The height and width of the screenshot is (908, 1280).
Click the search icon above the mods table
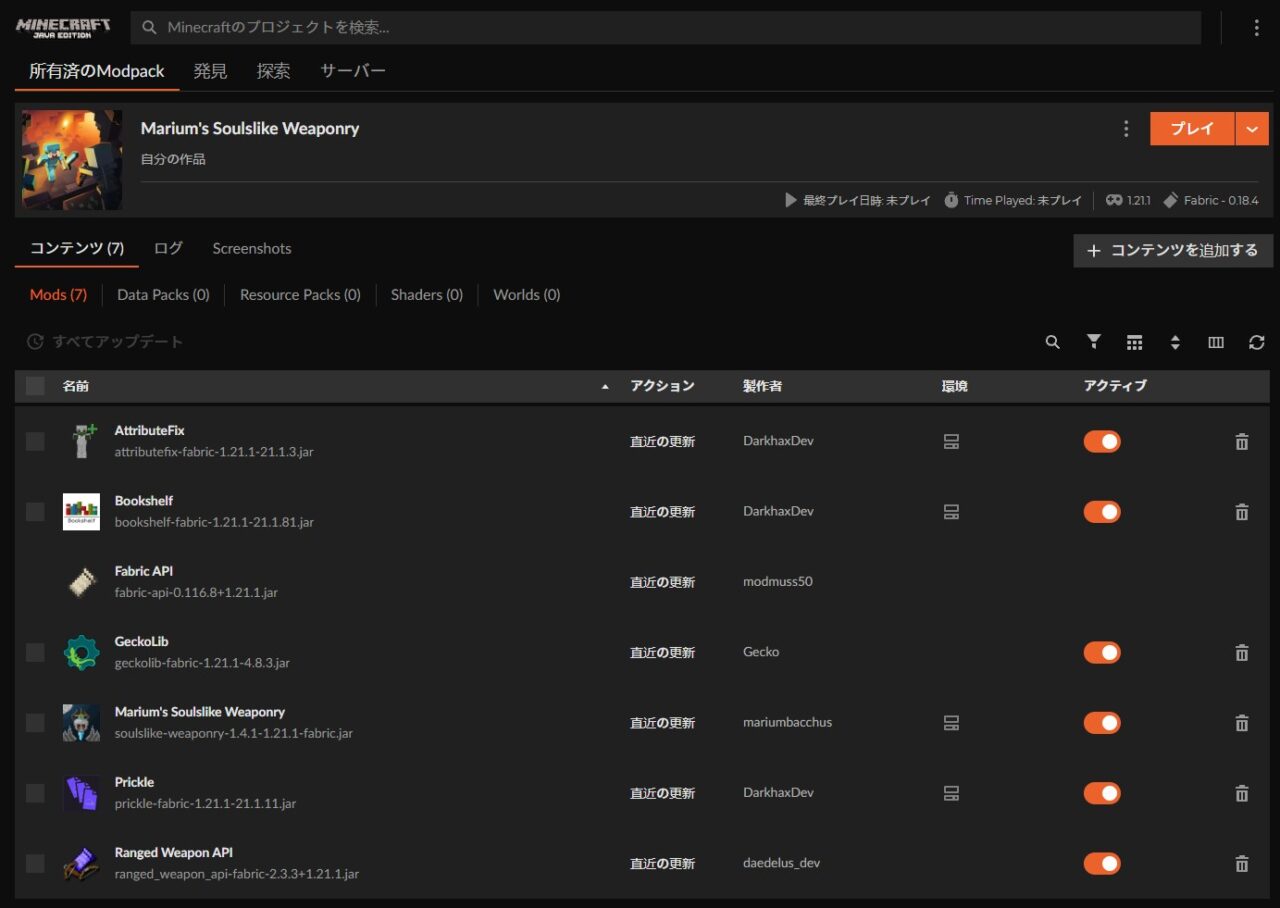click(x=1052, y=342)
